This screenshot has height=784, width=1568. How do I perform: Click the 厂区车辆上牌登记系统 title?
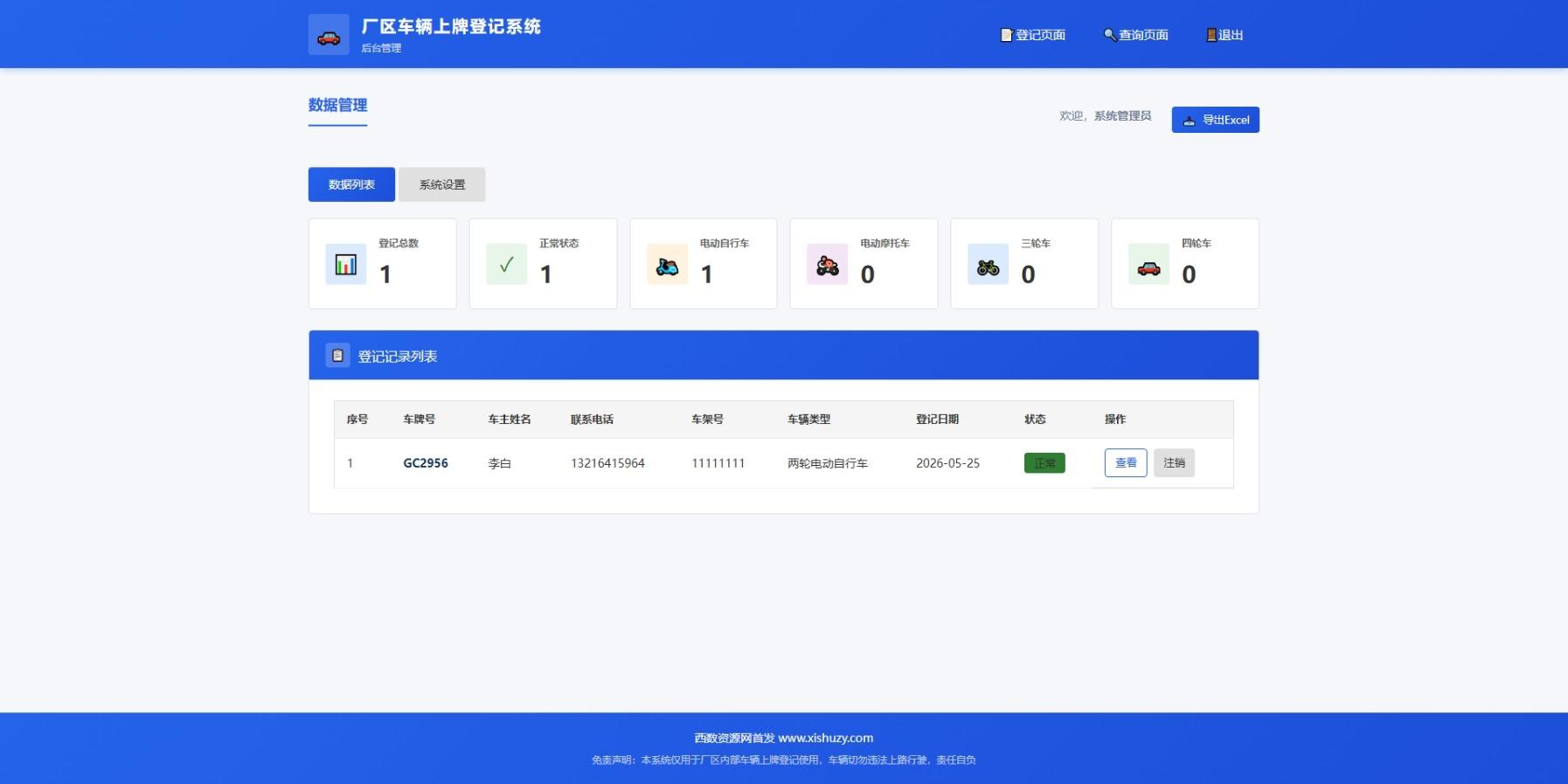[x=451, y=27]
